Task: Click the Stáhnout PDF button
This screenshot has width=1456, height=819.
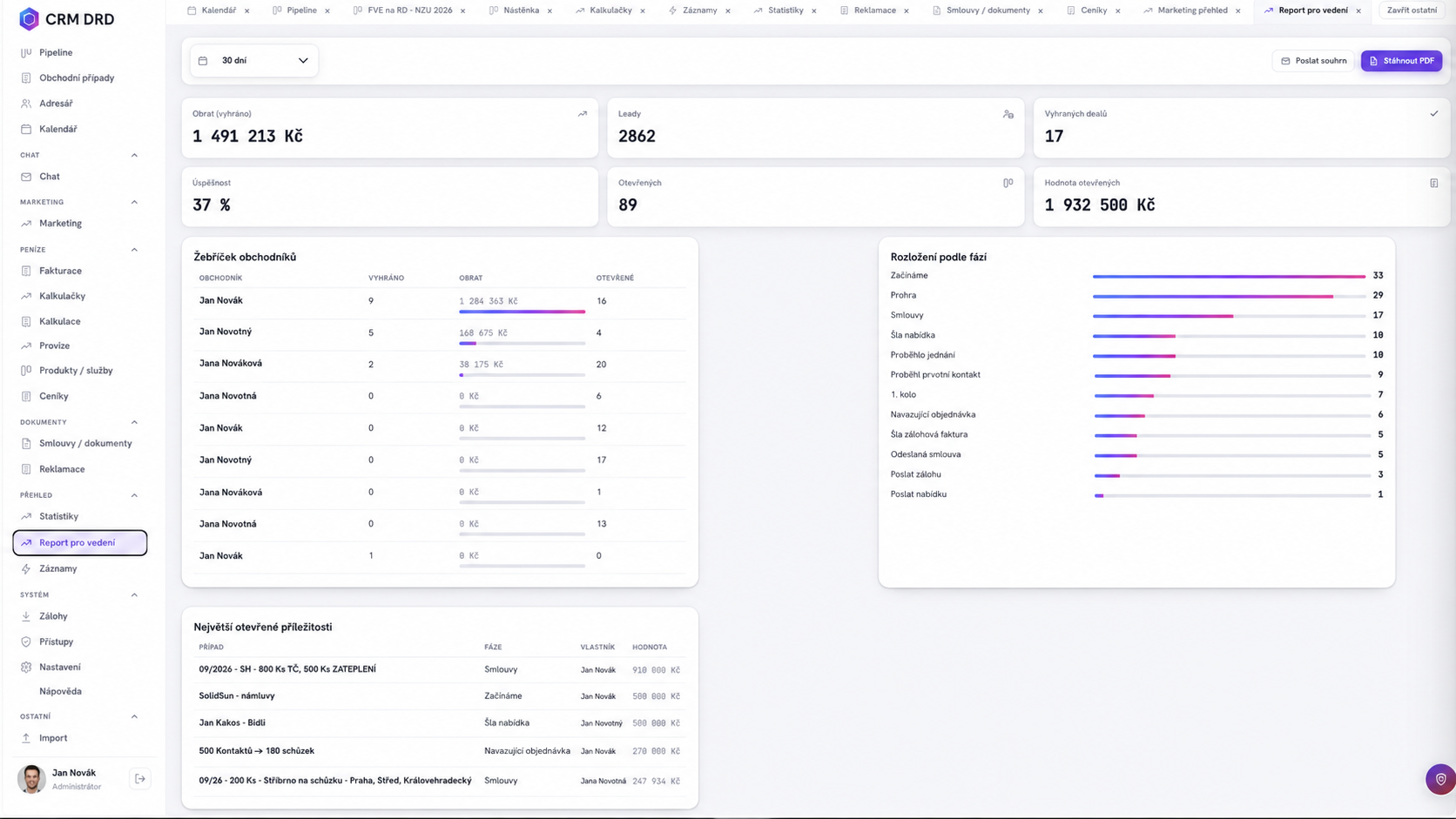Action: coord(1401,61)
